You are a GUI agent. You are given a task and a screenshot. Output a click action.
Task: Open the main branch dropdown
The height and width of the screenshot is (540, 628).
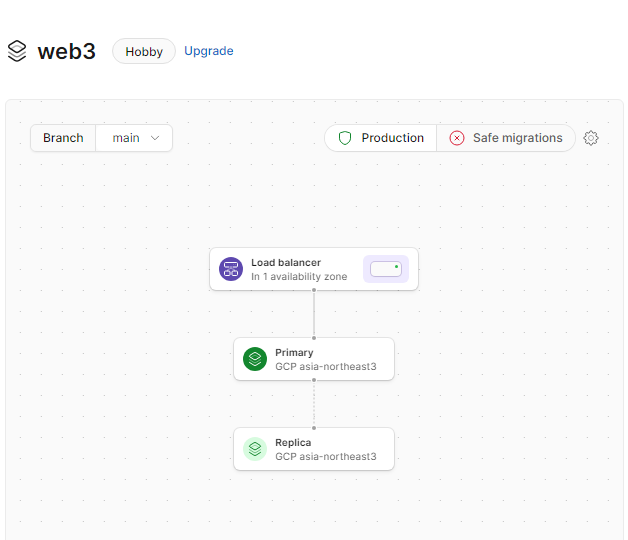134,138
